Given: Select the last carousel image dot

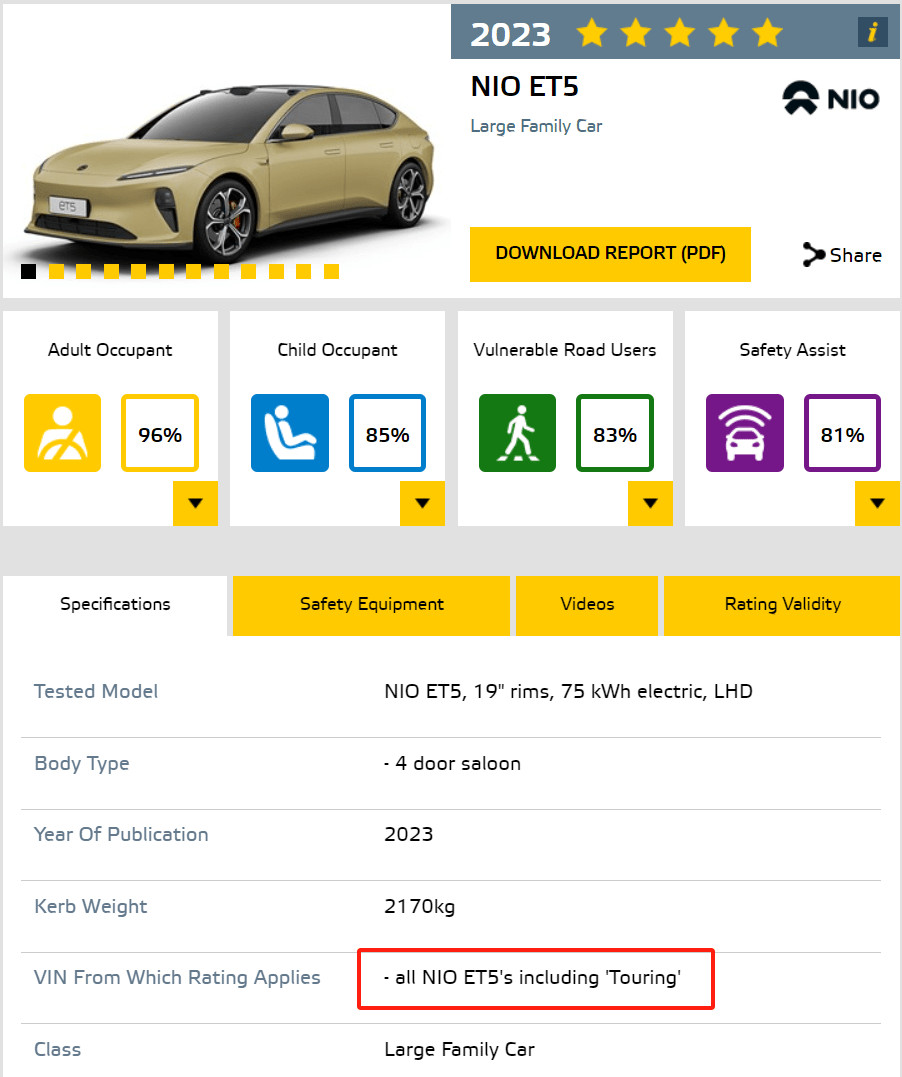Looking at the screenshot, I should [331, 272].
